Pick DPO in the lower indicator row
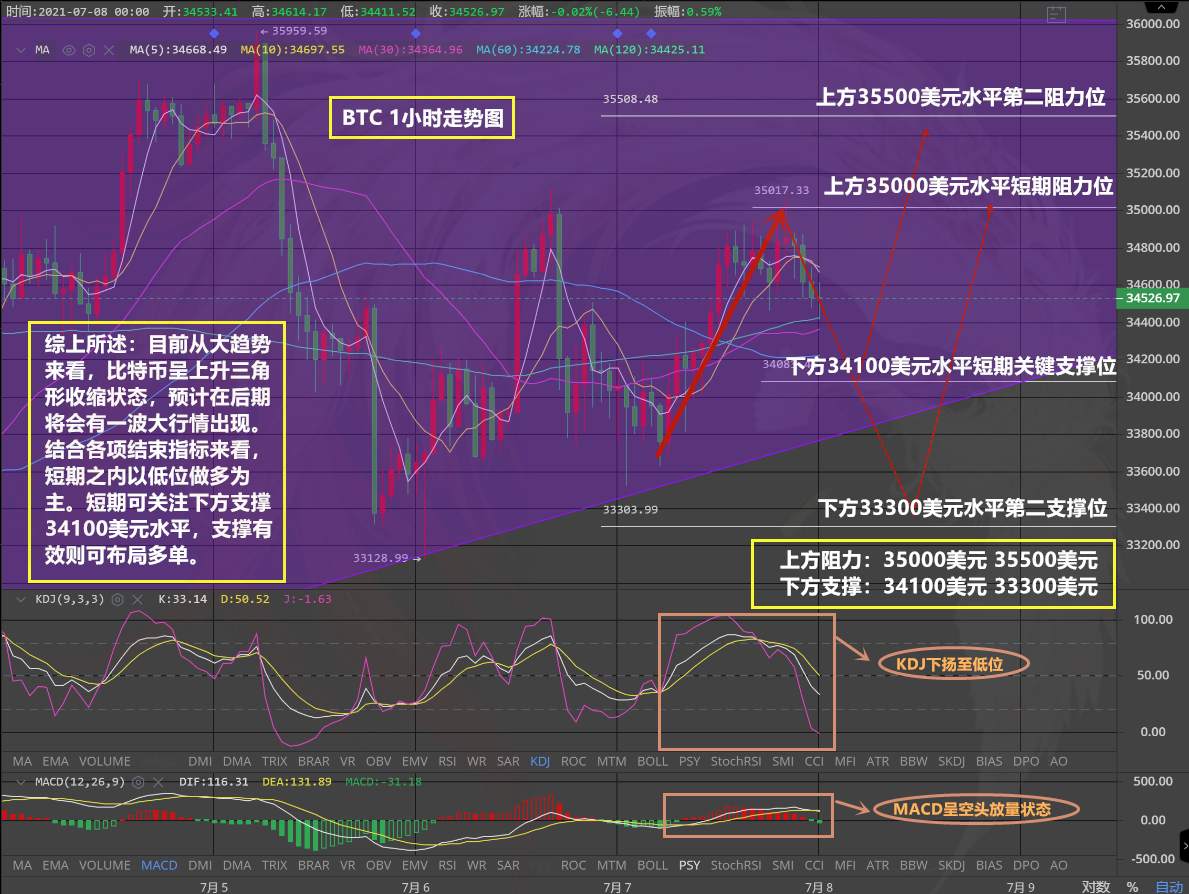Viewport: 1189px width, 894px height. click(x=1026, y=865)
